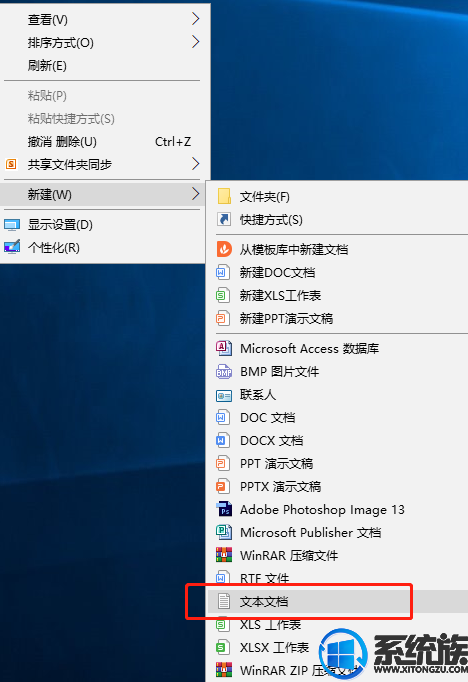The width and height of the screenshot is (468, 682).
Task: Click the WinRAR 压缩文件 icon
Action: pos(224,555)
